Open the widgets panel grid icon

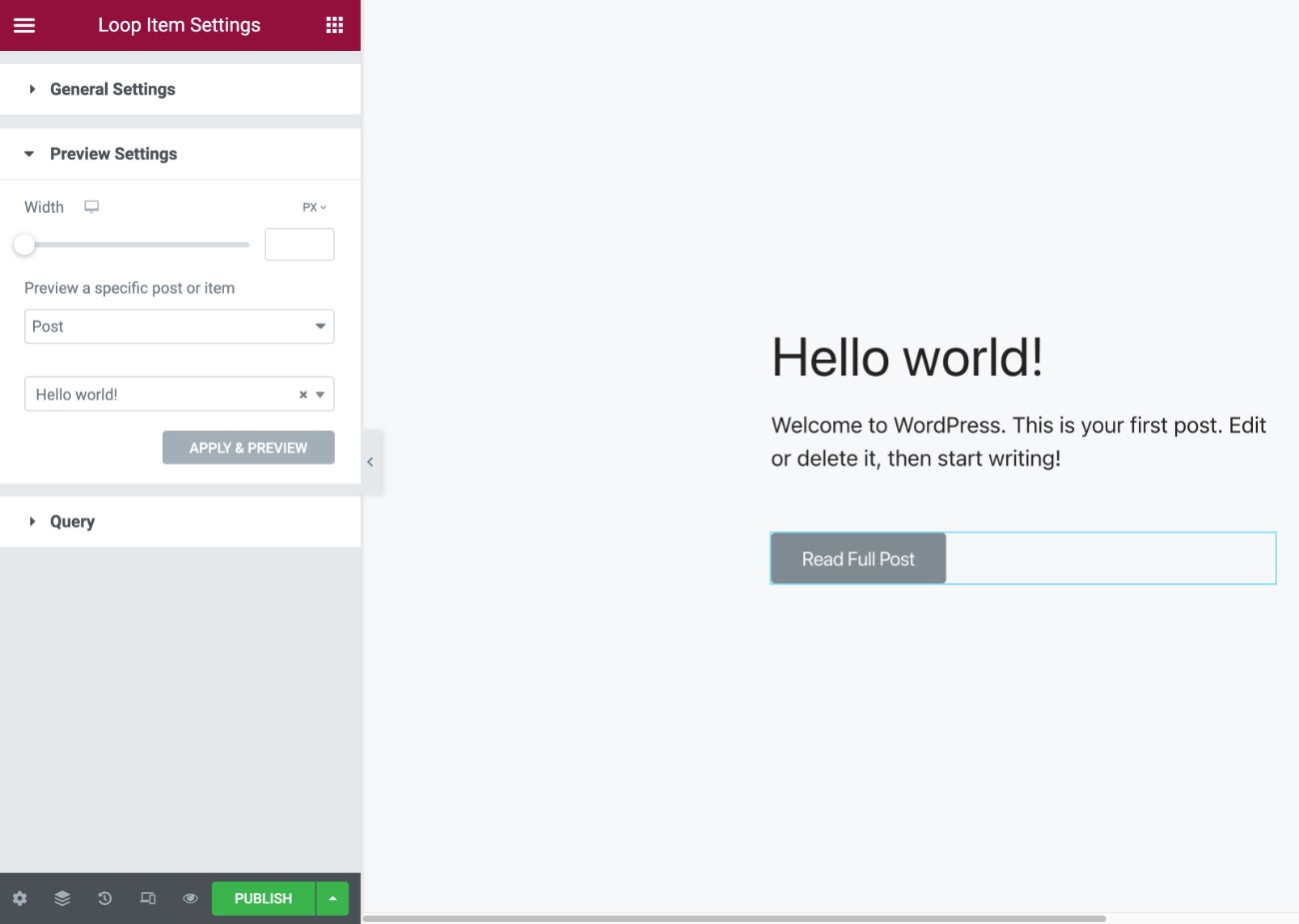[336, 25]
